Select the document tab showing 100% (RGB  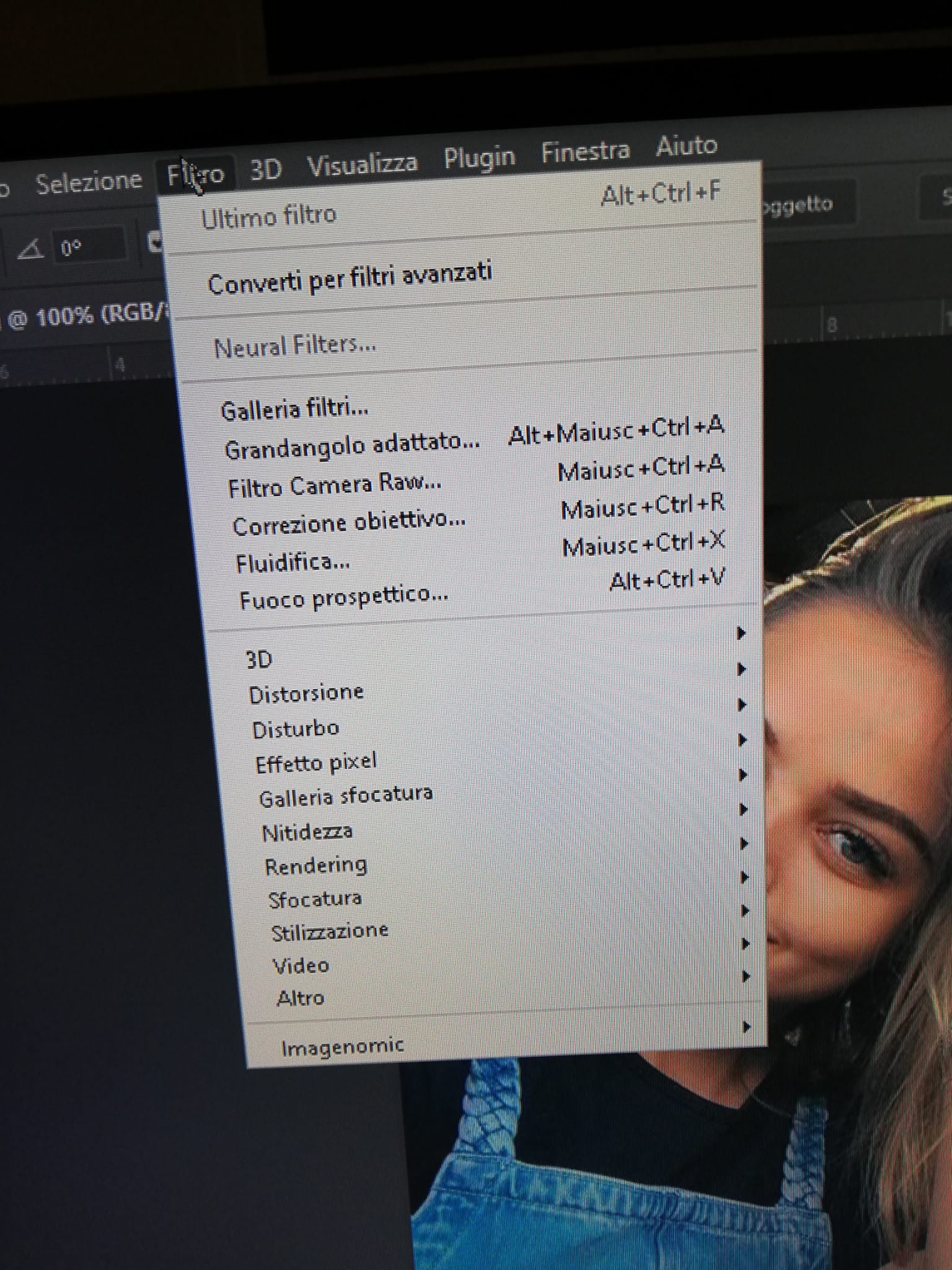[87, 316]
